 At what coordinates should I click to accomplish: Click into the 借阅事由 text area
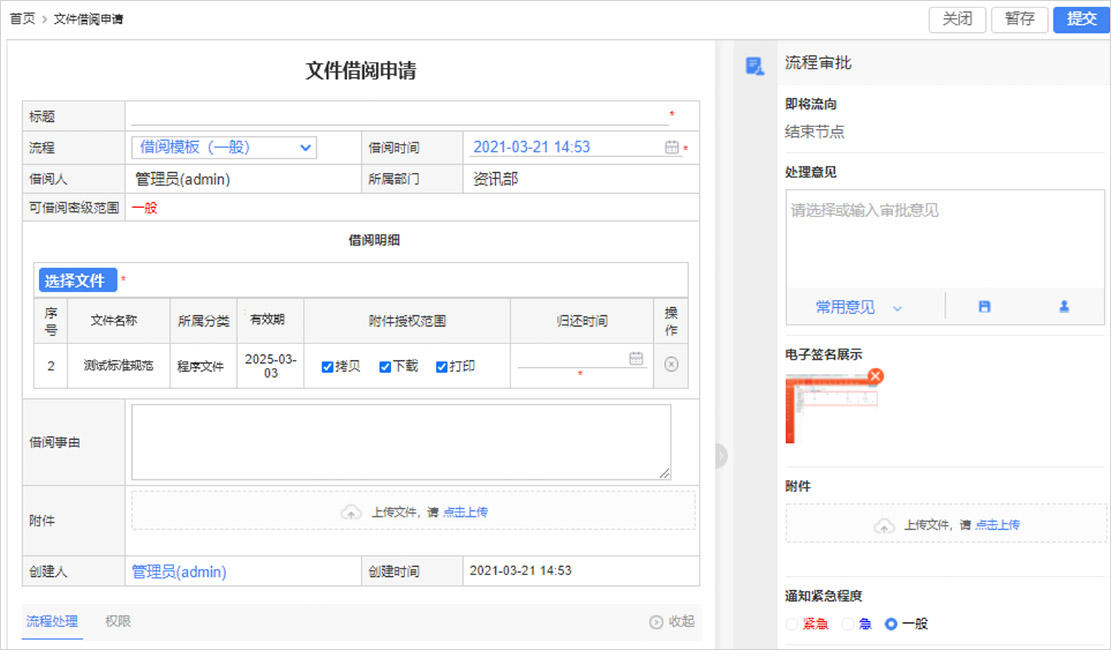(400, 442)
